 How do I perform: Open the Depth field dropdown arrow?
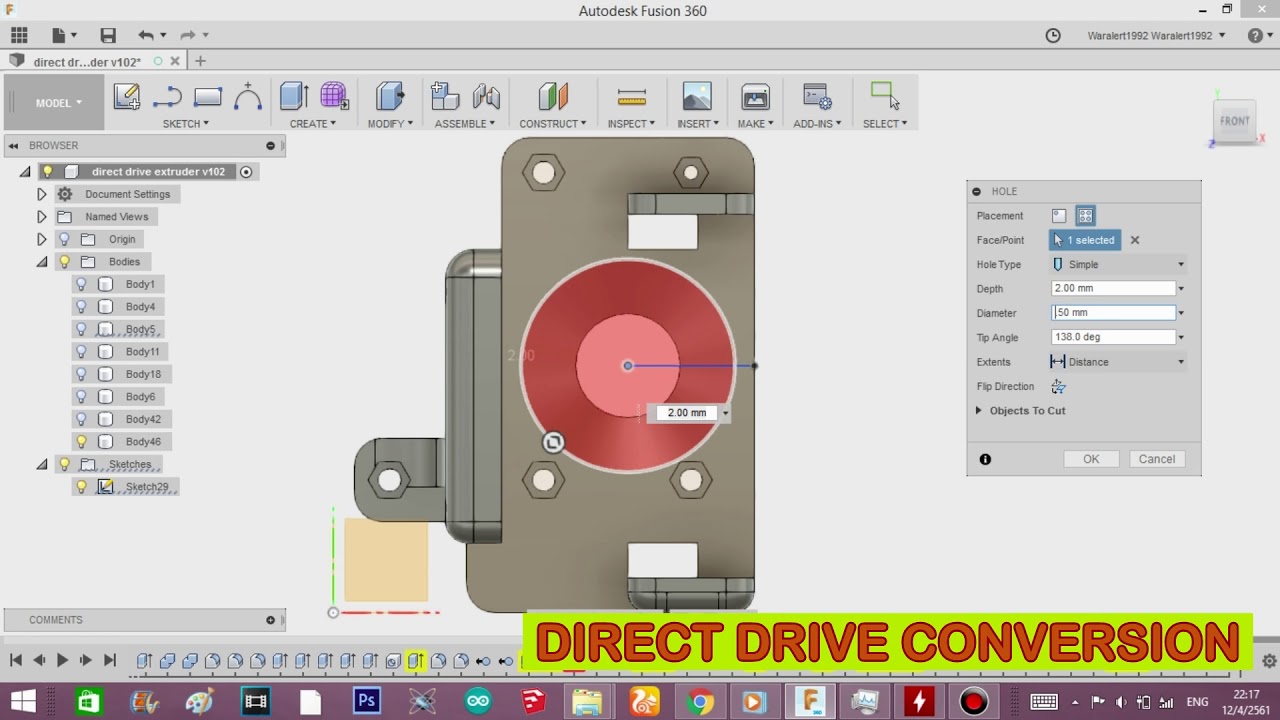coord(1181,289)
